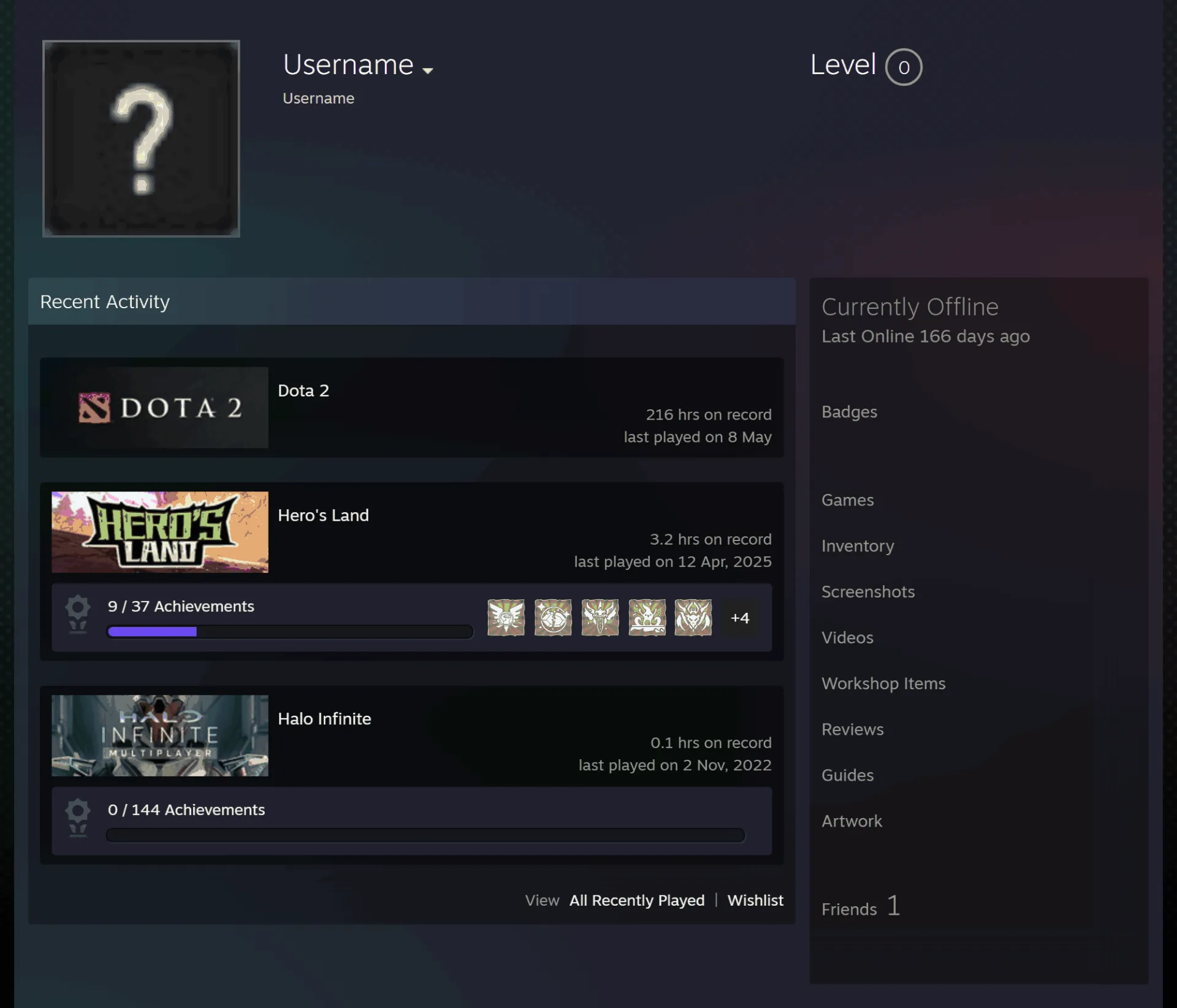Show the +4 more achievements tile
This screenshot has width=1177, height=1008.
(x=740, y=618)
